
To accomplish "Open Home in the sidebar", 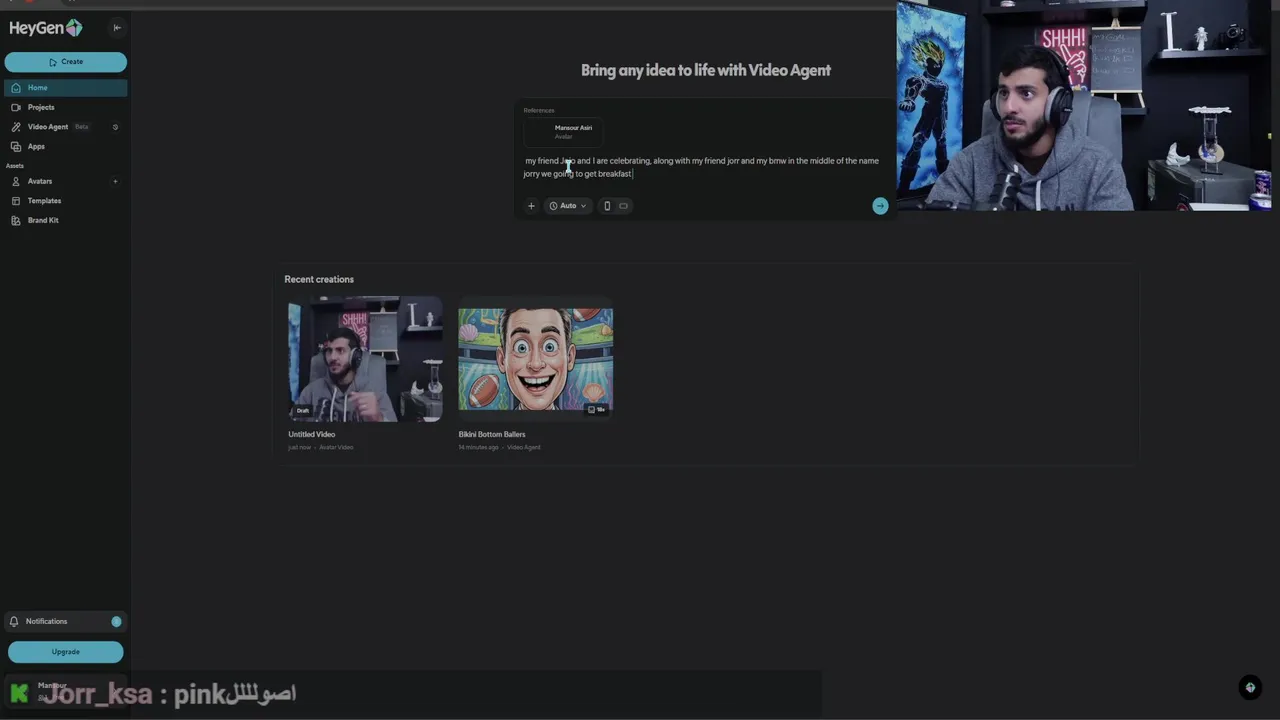I will coord(65,88).
